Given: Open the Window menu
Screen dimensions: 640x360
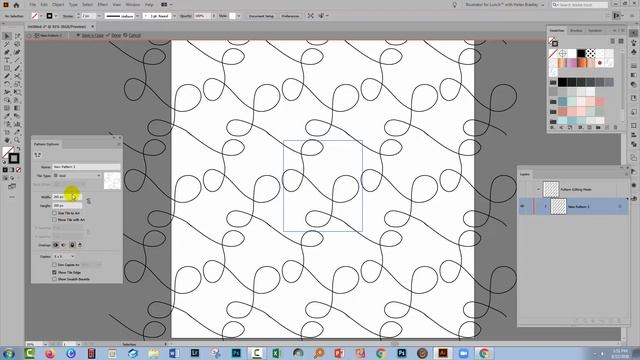Looking at the screenshot, I should [133, 4].
